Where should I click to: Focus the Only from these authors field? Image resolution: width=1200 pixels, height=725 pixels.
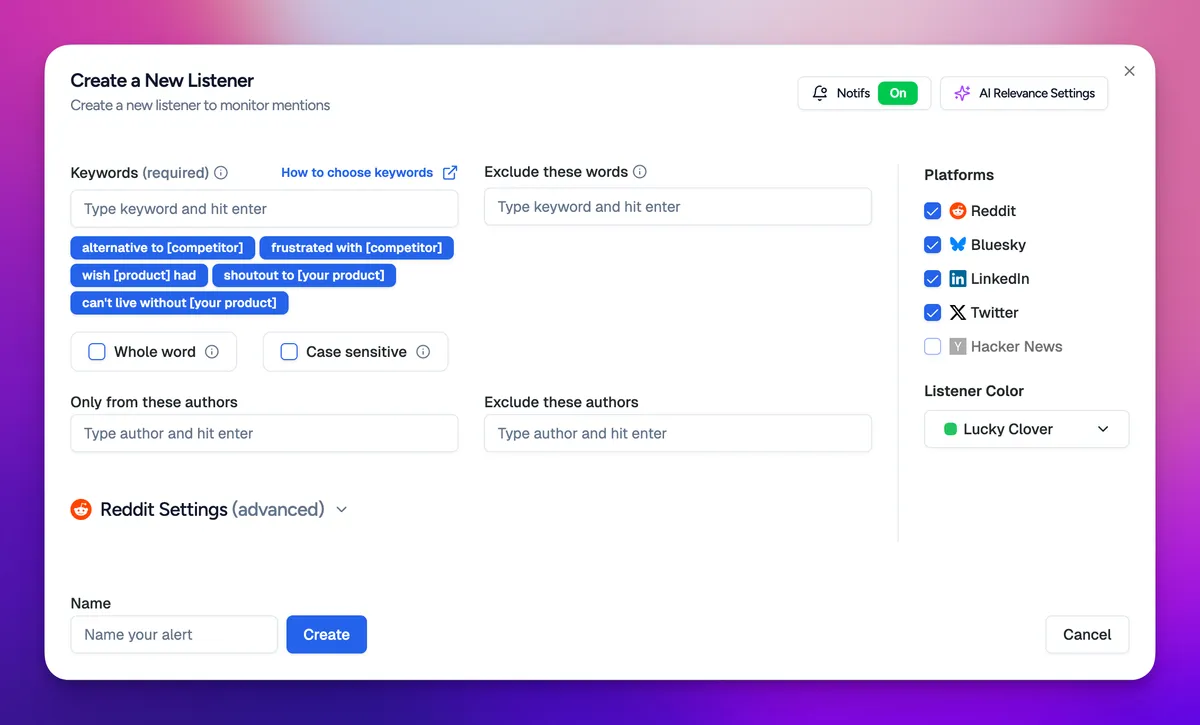click(264, 434)
